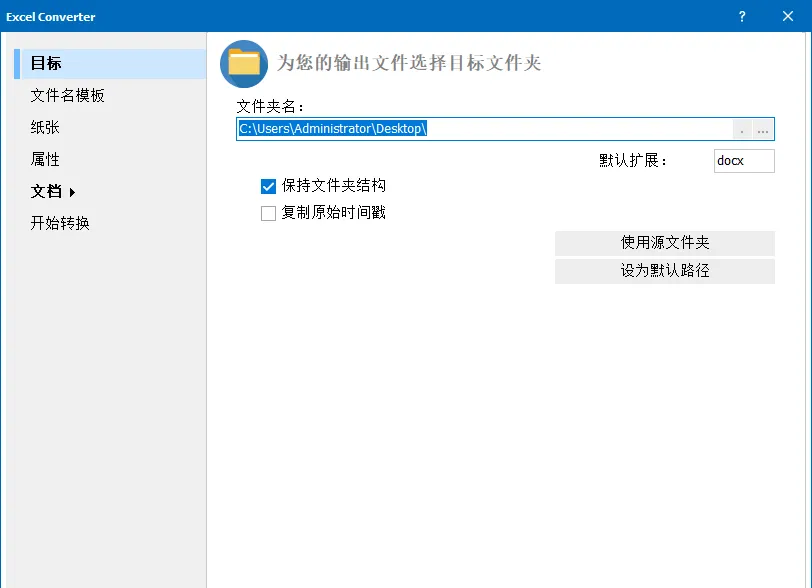Go to the 开始转换 section
812x588 pixels.
(x=60, y=223)
